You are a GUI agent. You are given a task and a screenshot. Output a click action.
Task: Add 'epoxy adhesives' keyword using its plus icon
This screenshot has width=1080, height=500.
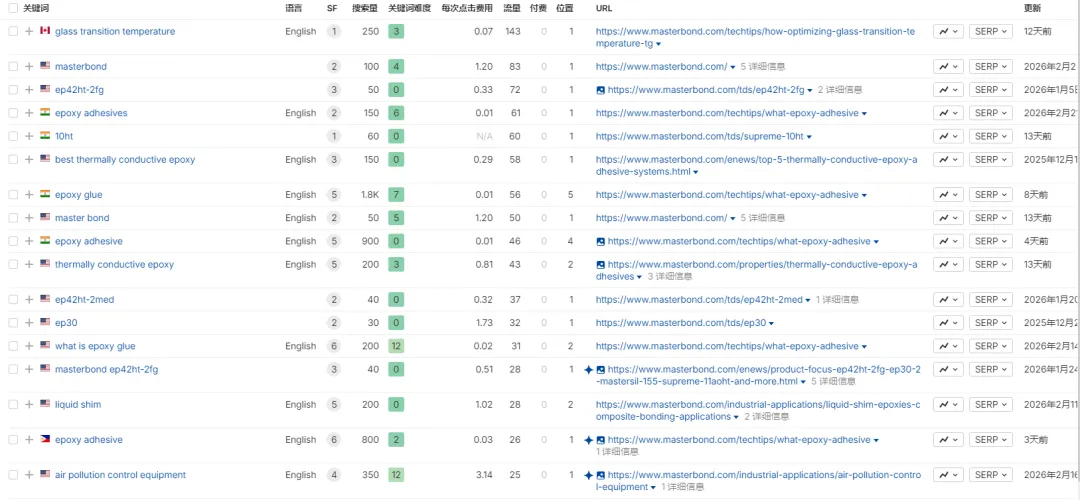point(29,113)
